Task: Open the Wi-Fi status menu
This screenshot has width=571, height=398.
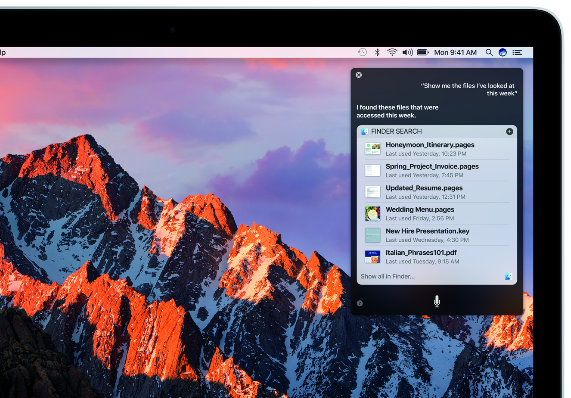Action: tap(392, 52)
